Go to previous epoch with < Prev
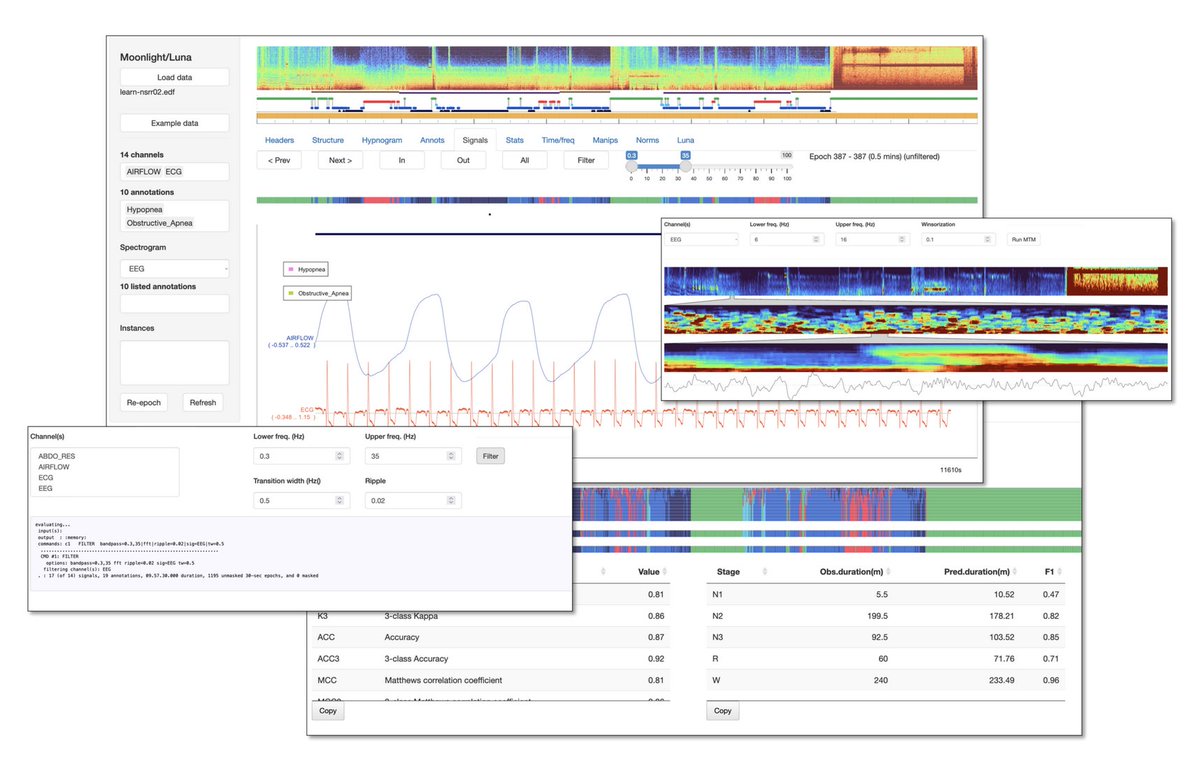Viewport: 1200px width, 775px height. tap(279, 160)
